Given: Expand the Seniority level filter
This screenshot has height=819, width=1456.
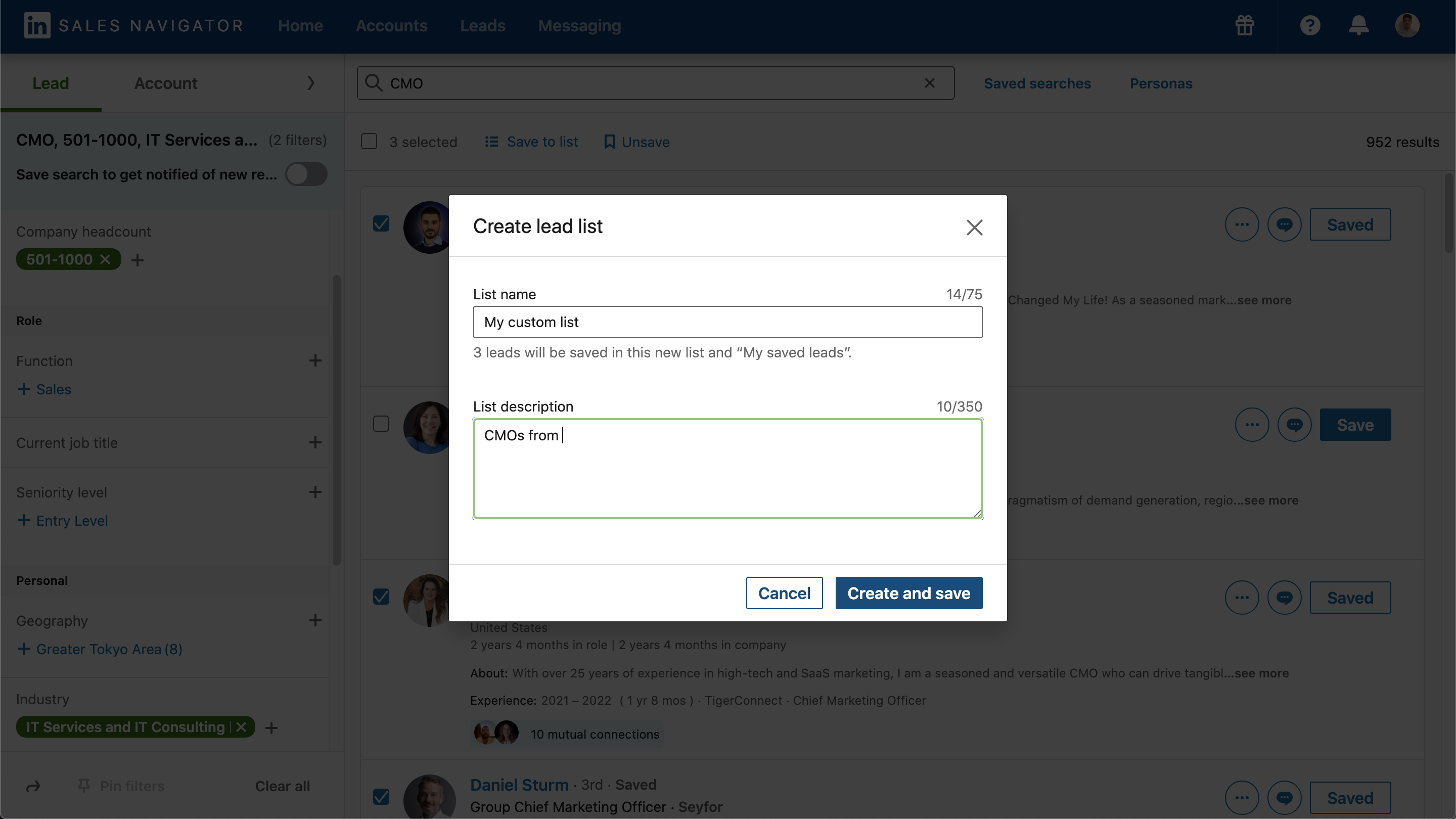Looking at the screenshot, I should [315, 492].
